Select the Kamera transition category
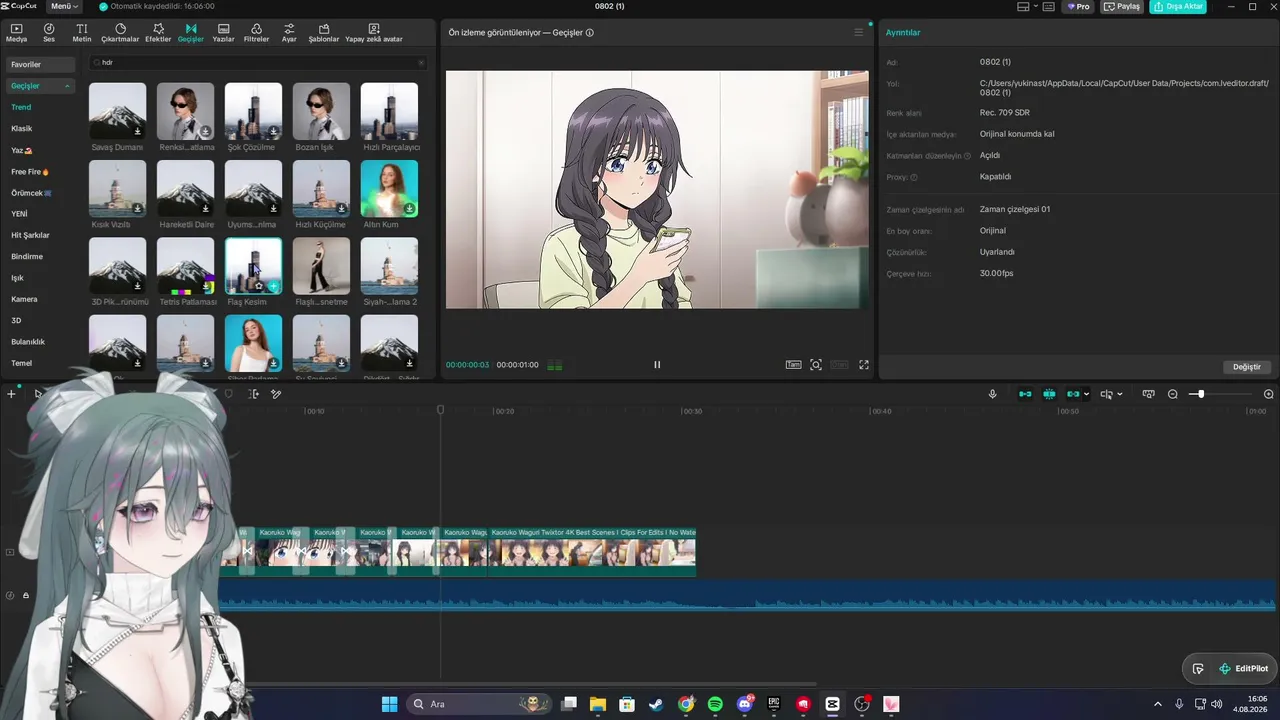 click(x=24, y=299)
